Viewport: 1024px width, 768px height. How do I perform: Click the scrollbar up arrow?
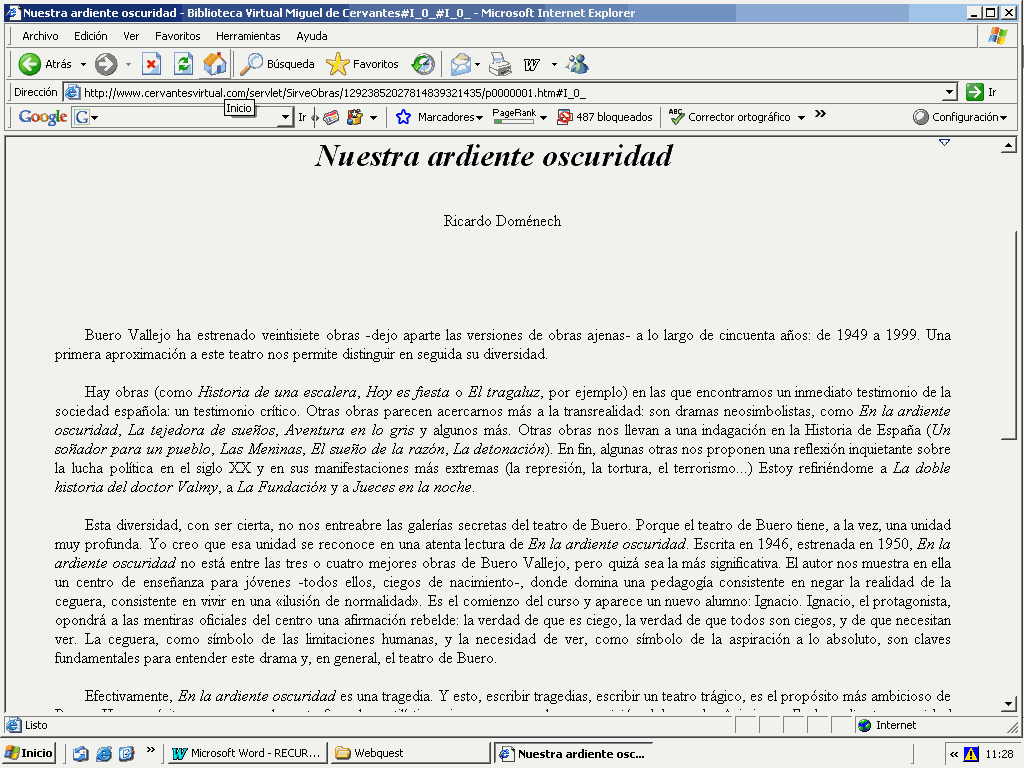click(1009, 146)
